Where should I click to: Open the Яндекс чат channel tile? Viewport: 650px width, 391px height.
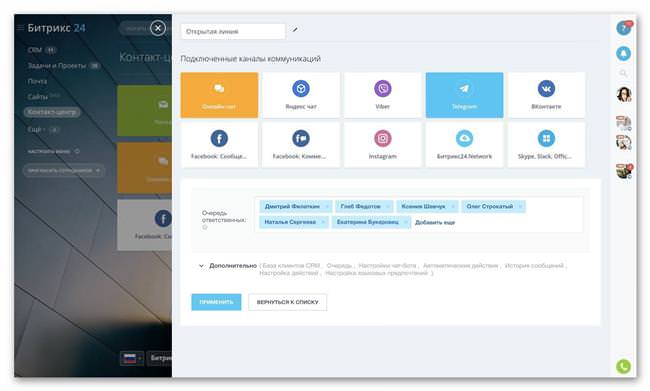(x=301, y=95)
